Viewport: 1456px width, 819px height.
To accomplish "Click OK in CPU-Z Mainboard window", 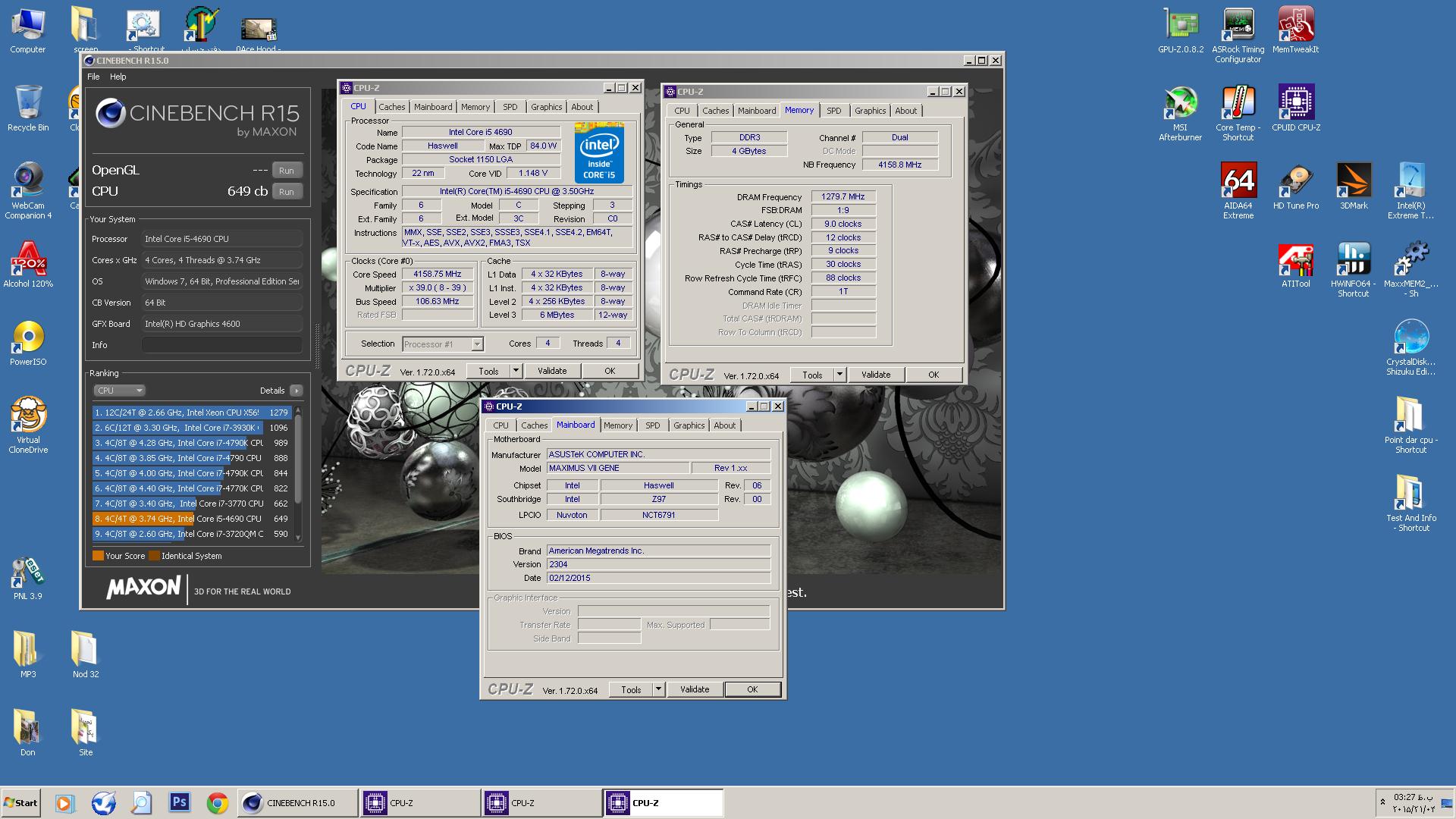I will point(752,689).
